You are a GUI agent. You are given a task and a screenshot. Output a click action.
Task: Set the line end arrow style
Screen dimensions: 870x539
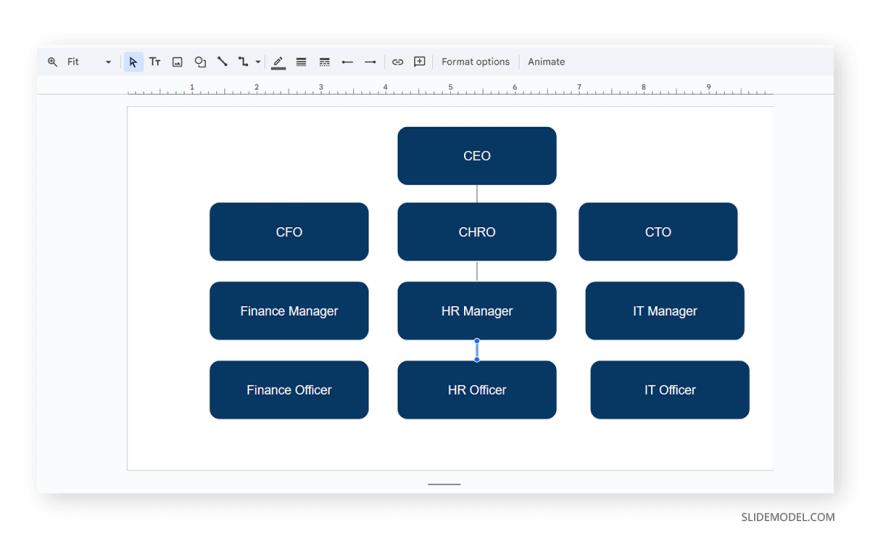[x=370, y=62]
